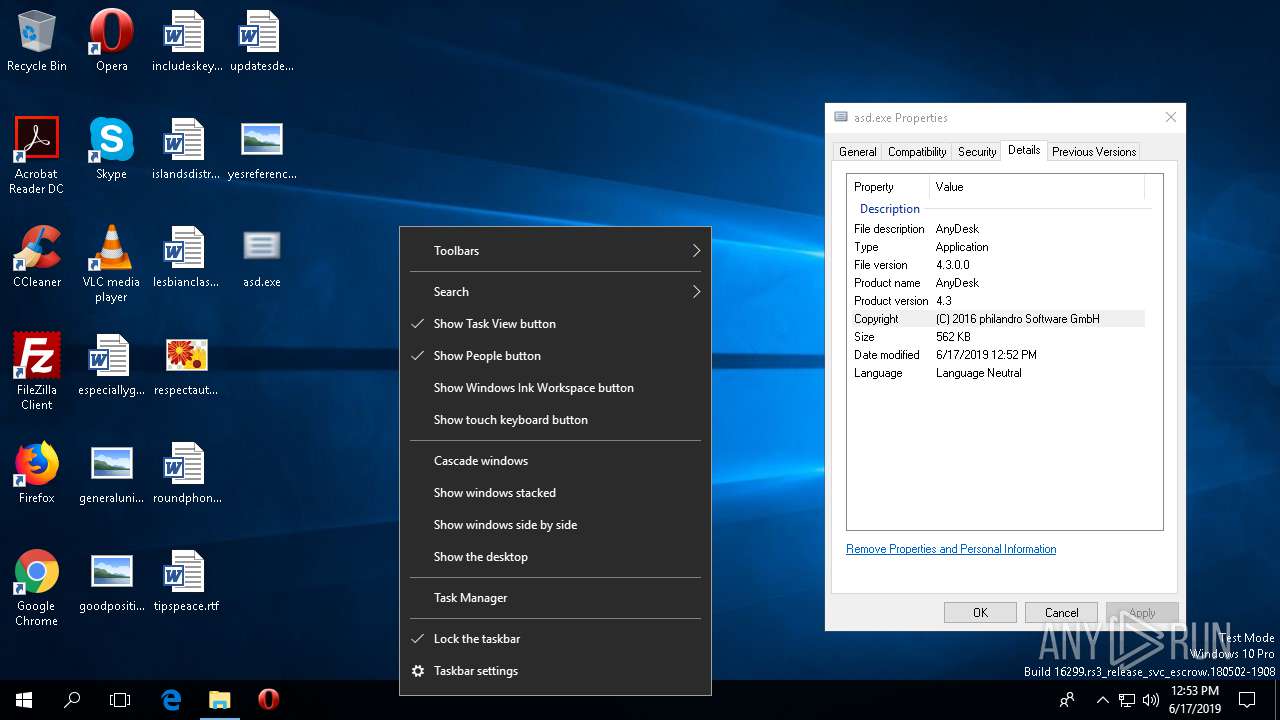Select the roundphon document icon
This screenshot has width=1280, height=720.
186,472
